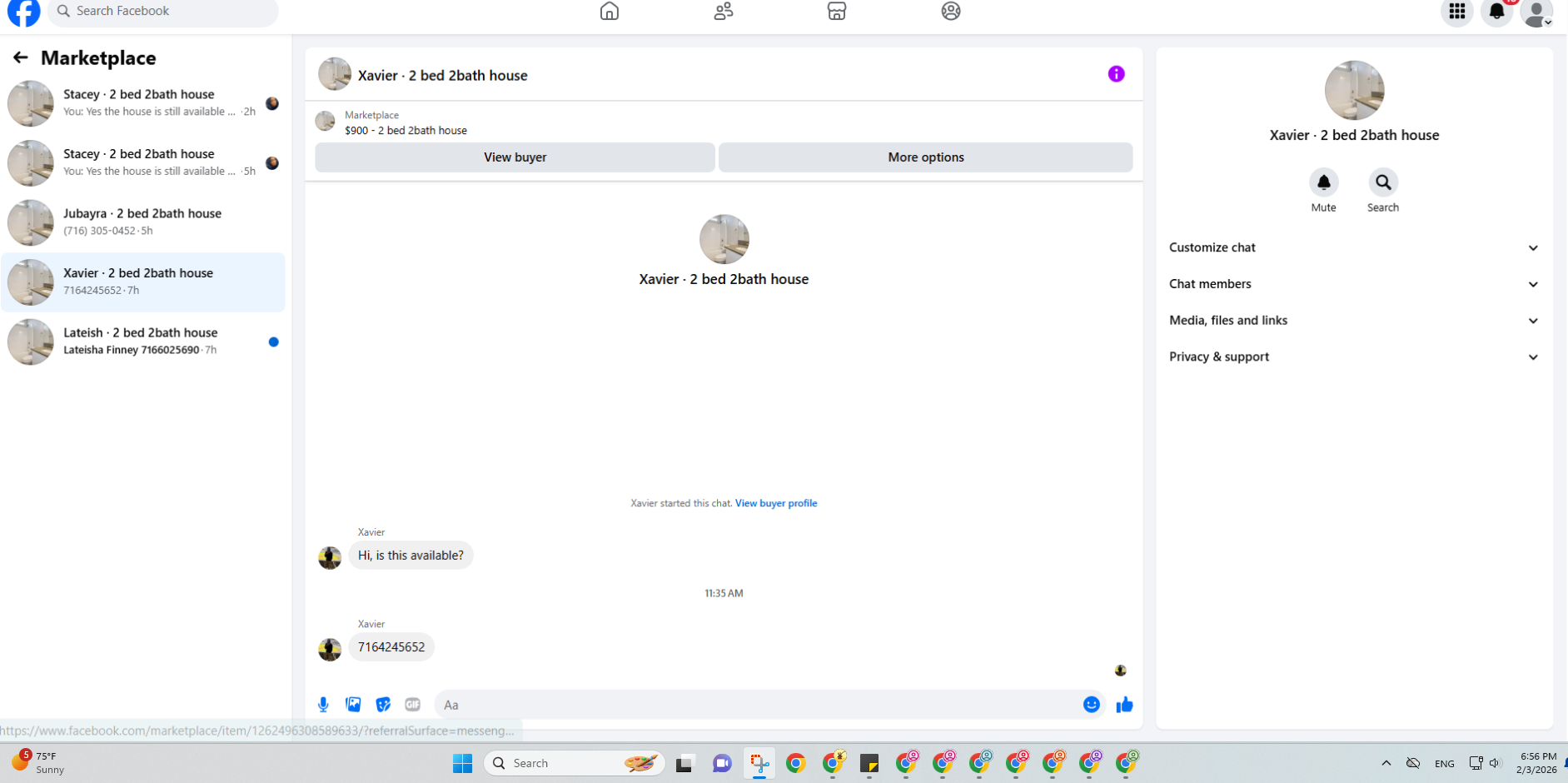Click the More options button

(x=926, y=157)
